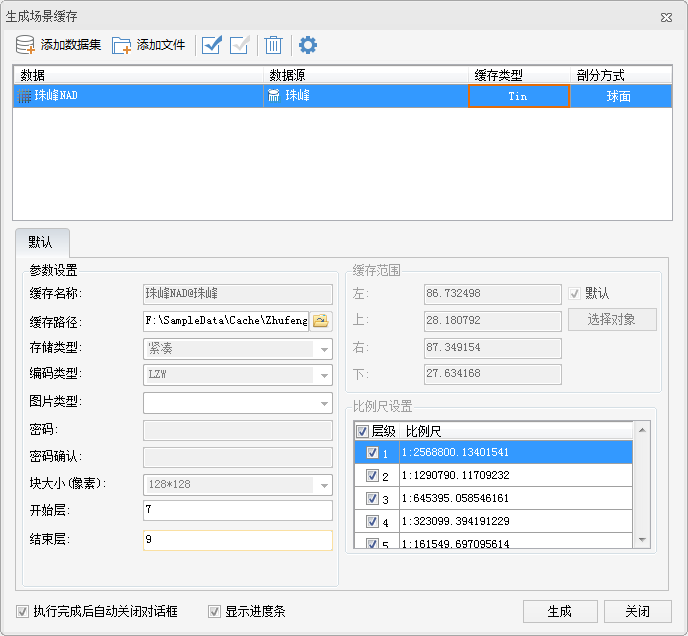The height and width of the screenshot is (636, 688).
Task: Toggle 执行完成后自动关闭对话框 checkbox
Action: point(23,611)
